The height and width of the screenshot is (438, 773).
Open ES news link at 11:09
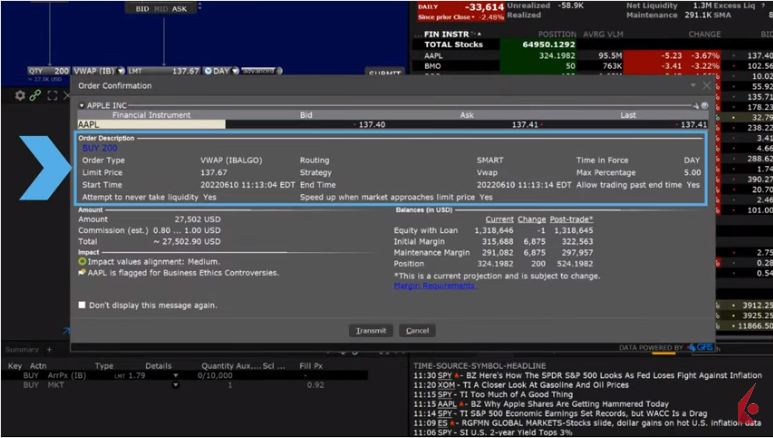coord(442,423)
